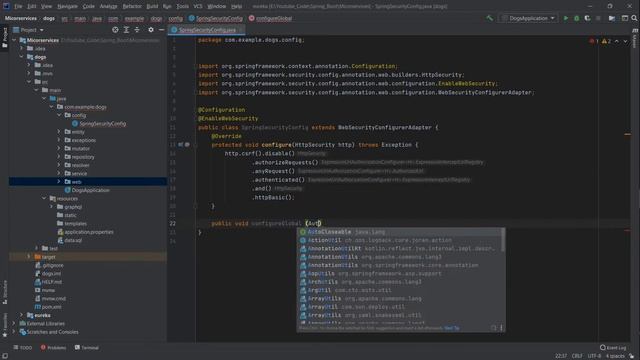
Task: Open SpringSecurityConfig in project tree
Action: [99, 123]
